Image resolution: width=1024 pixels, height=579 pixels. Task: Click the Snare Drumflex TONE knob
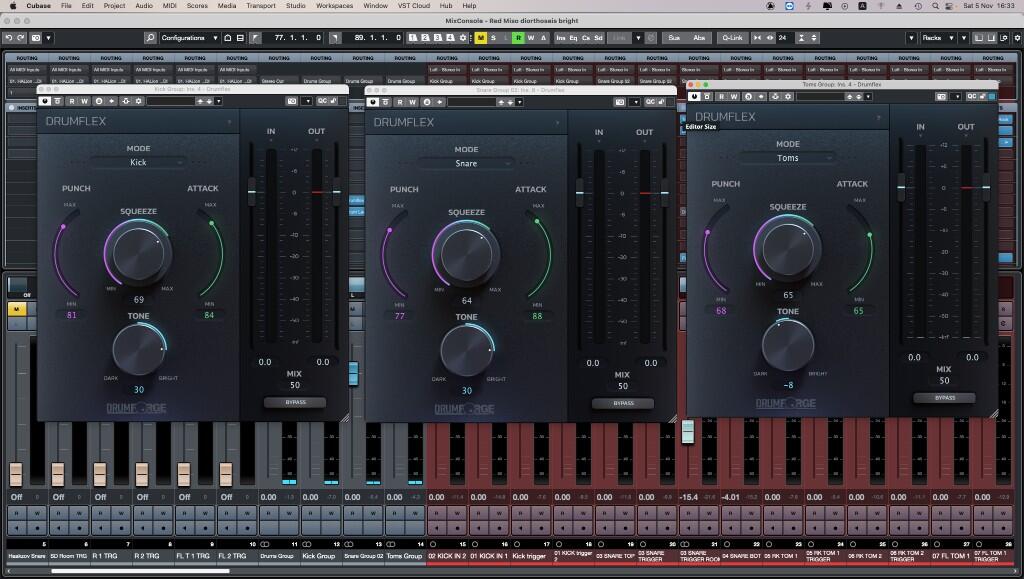click(466, 351)
